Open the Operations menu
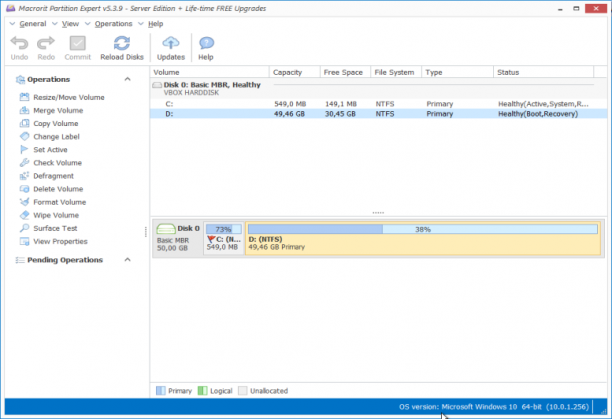 pyautogui.click(x=113, y=24)
